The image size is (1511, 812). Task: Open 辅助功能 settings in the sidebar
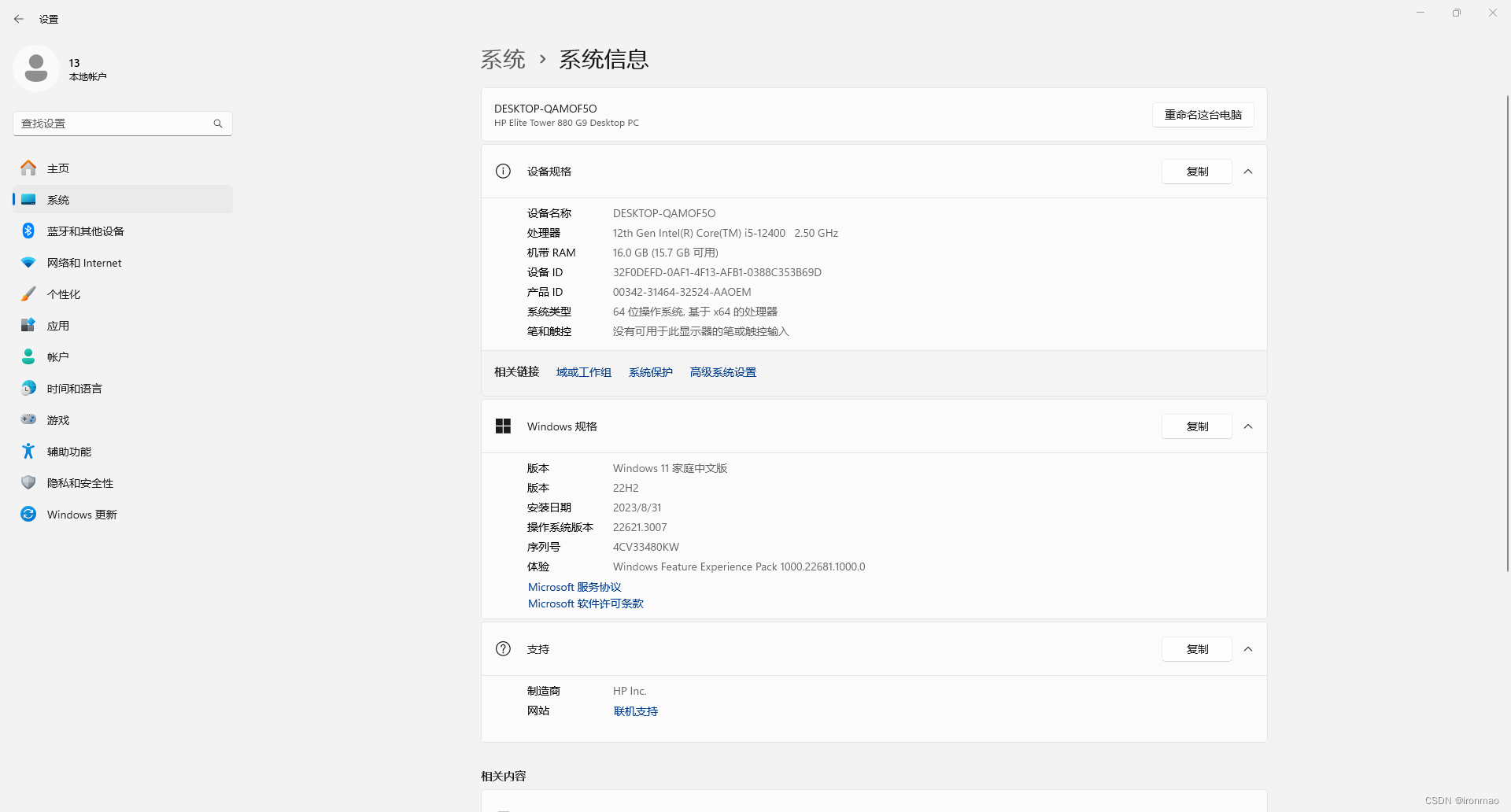[x=123, y=451]
